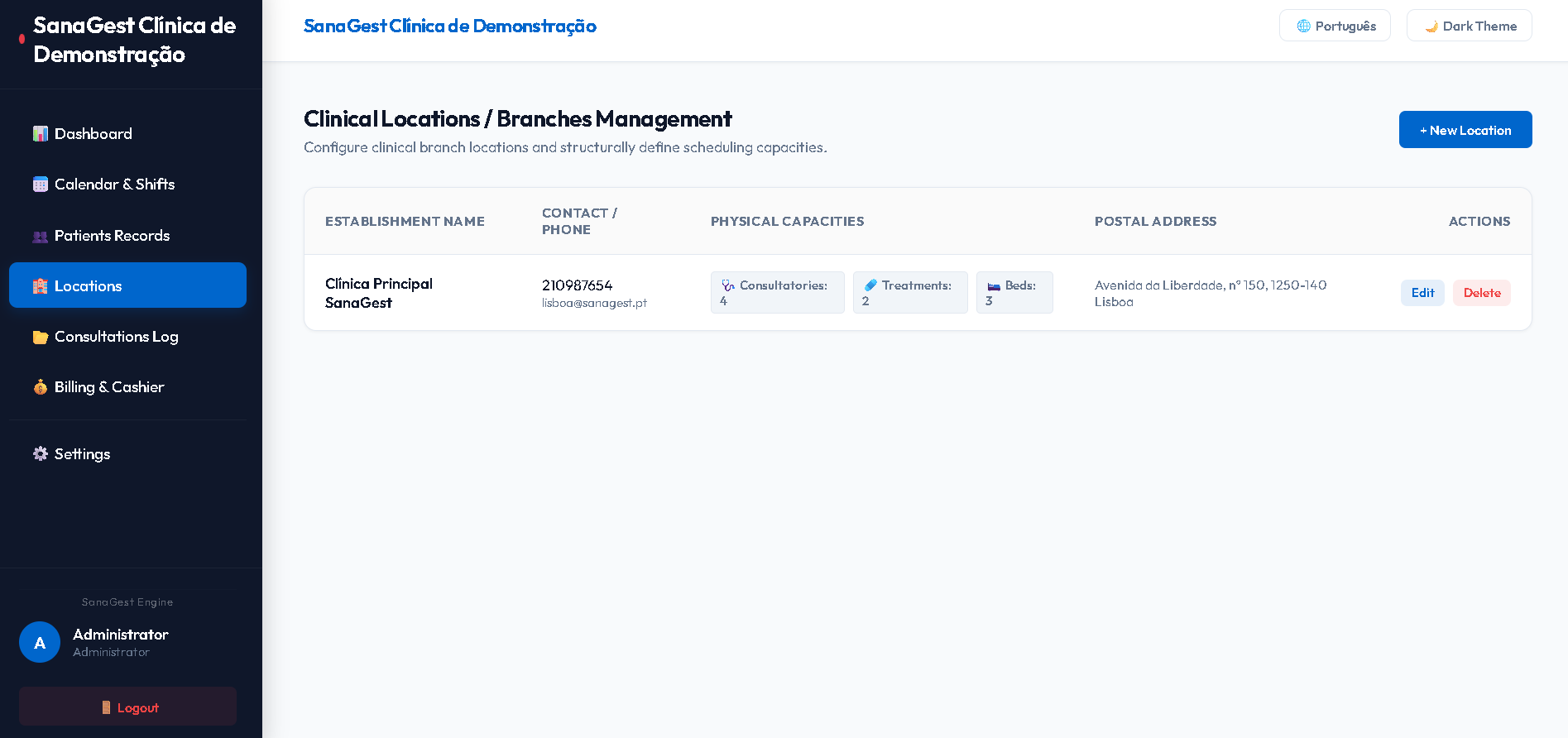Click the moon icon beside Dark Theme
The width and height of the screenshot is (1568, 738).
point(1431,26)
